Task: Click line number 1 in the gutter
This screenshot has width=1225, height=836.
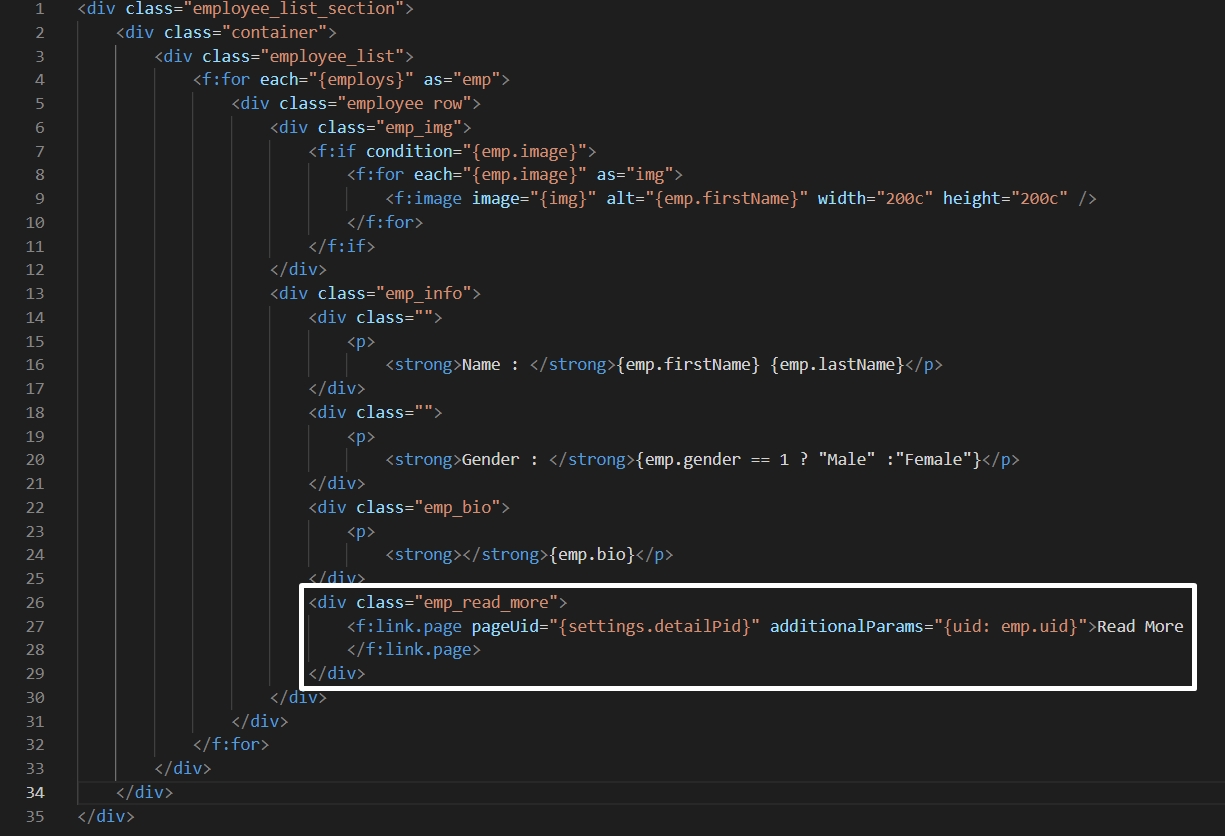Action: click(38, 8)
